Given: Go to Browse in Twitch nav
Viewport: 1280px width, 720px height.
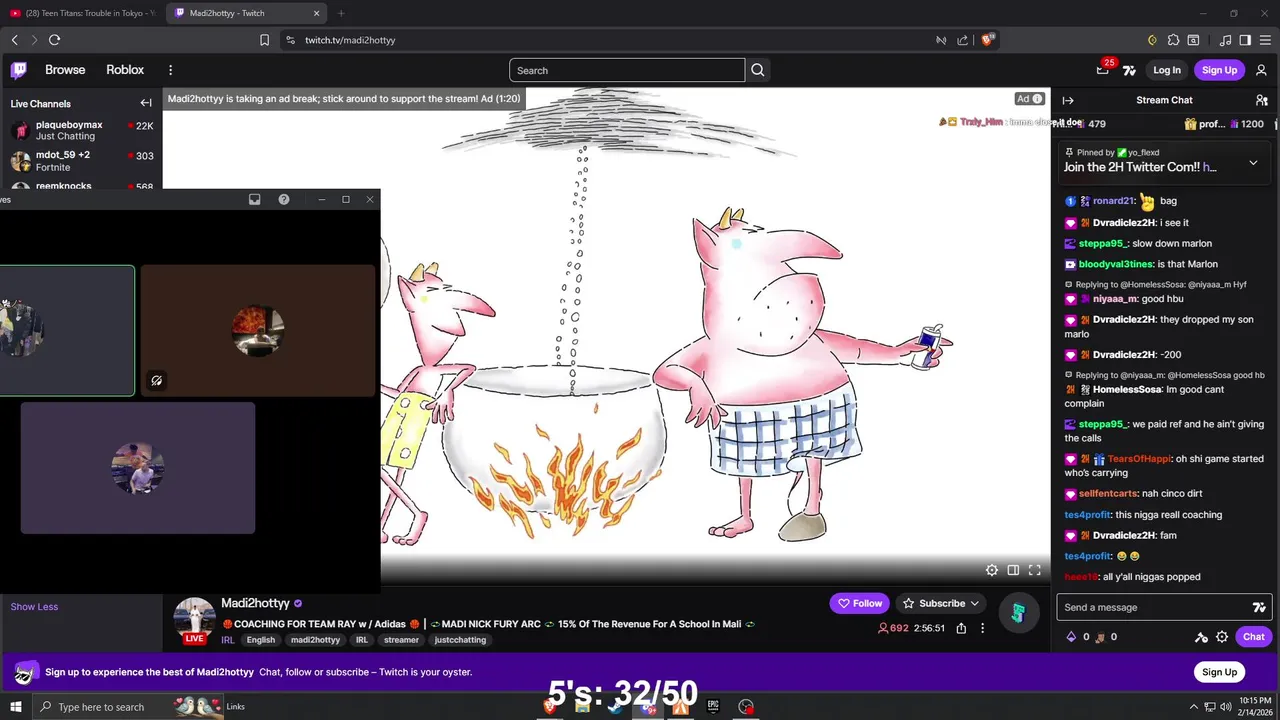Looking at the screenshot, I should pos(65,70).
